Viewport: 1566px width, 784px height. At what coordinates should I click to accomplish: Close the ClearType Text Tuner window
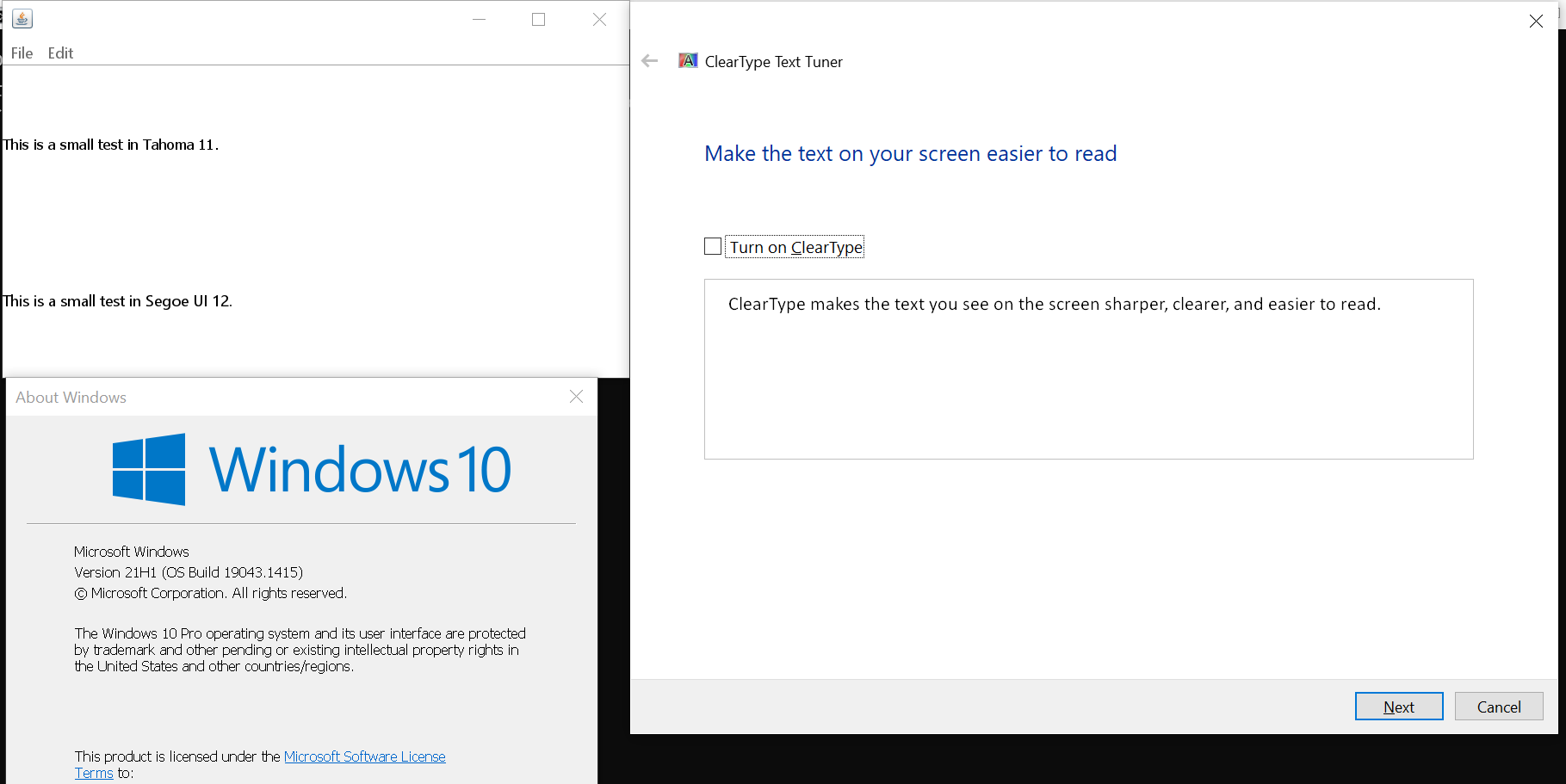[x=1536, y=21]
